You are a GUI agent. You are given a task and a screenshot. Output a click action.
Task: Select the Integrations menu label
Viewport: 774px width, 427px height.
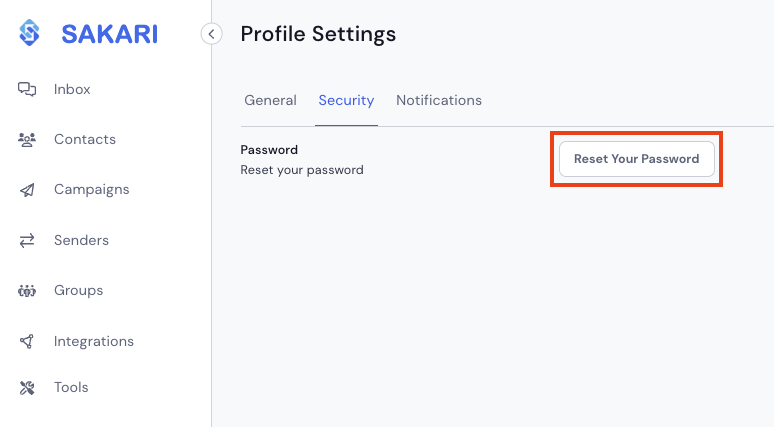94,342
